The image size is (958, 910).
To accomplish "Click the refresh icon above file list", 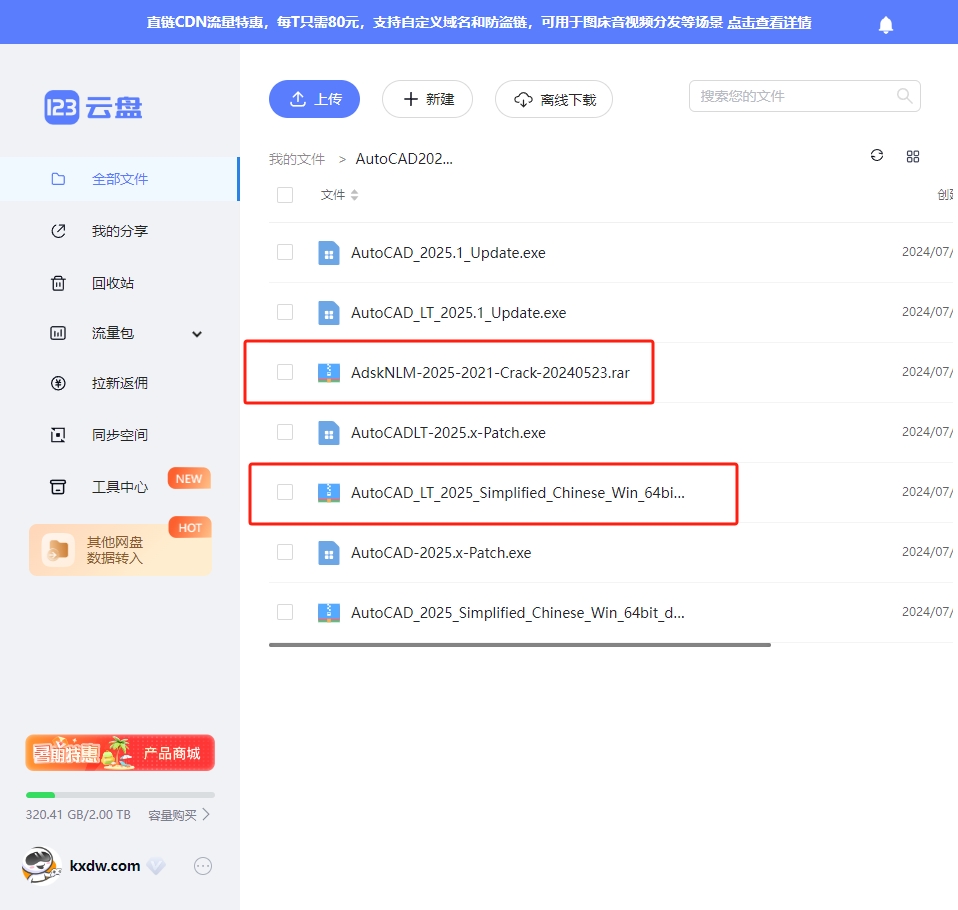I will (877, 155).
